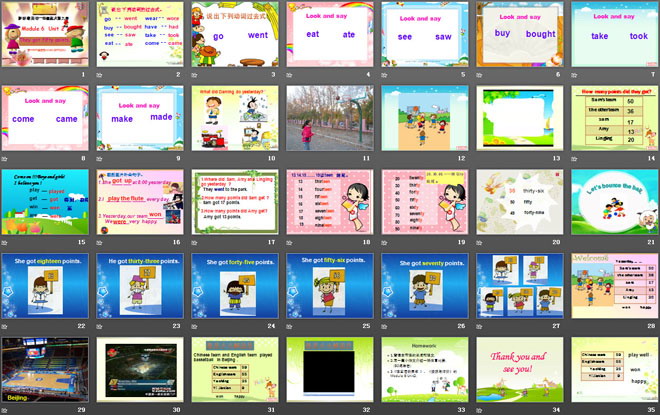This screenshot has height=415, width=660.
Task: Select slide 12 cartoon kids playing basketball
Action: pyautogui.click(x=425, y=118)
